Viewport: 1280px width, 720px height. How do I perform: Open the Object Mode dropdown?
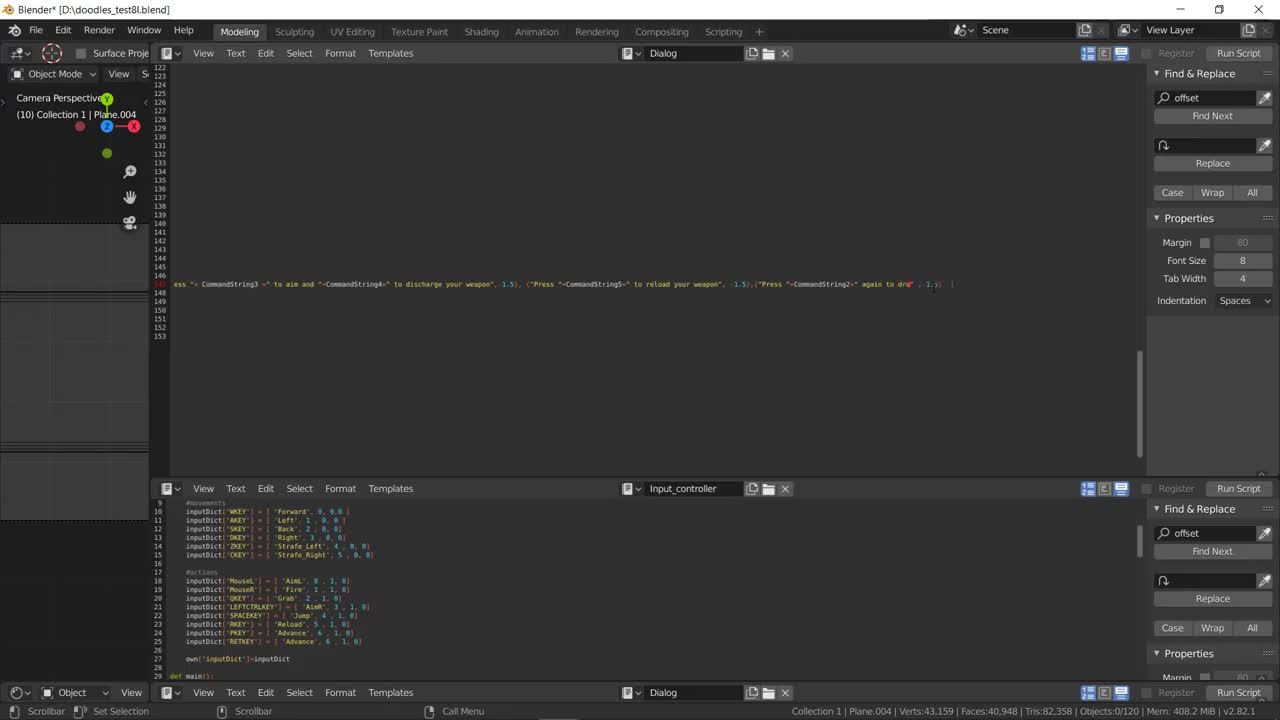tap(54, 74)
